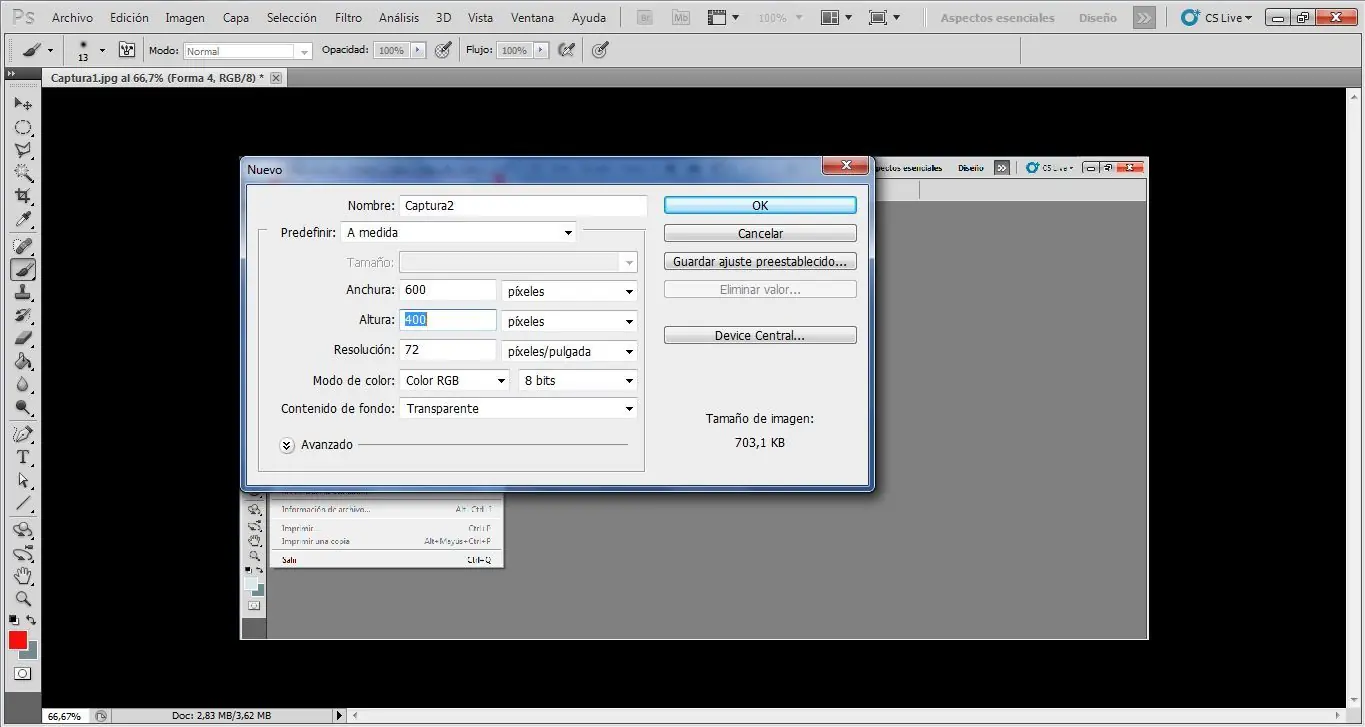Select the History Brush tool

click(22, 315)
